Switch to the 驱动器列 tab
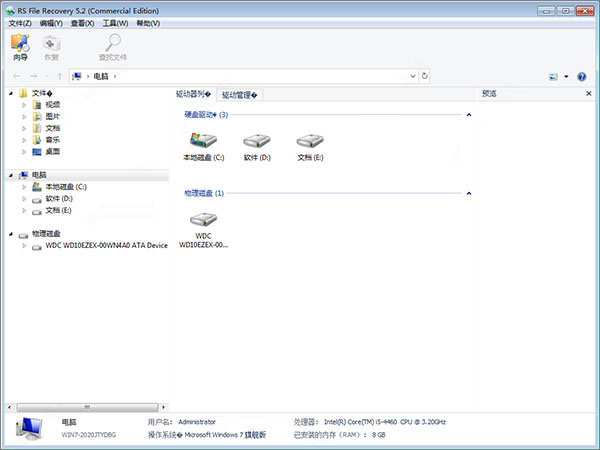 coord(193,94)
